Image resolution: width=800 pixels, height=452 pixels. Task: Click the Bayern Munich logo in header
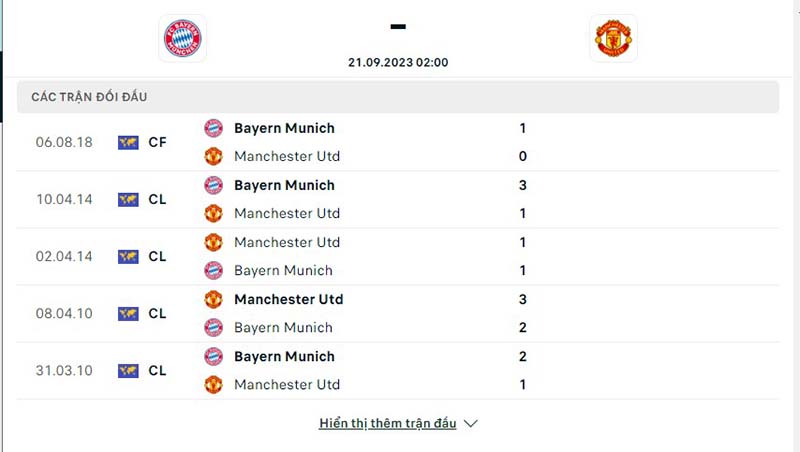pyautogui.click(x=182, y=38)
